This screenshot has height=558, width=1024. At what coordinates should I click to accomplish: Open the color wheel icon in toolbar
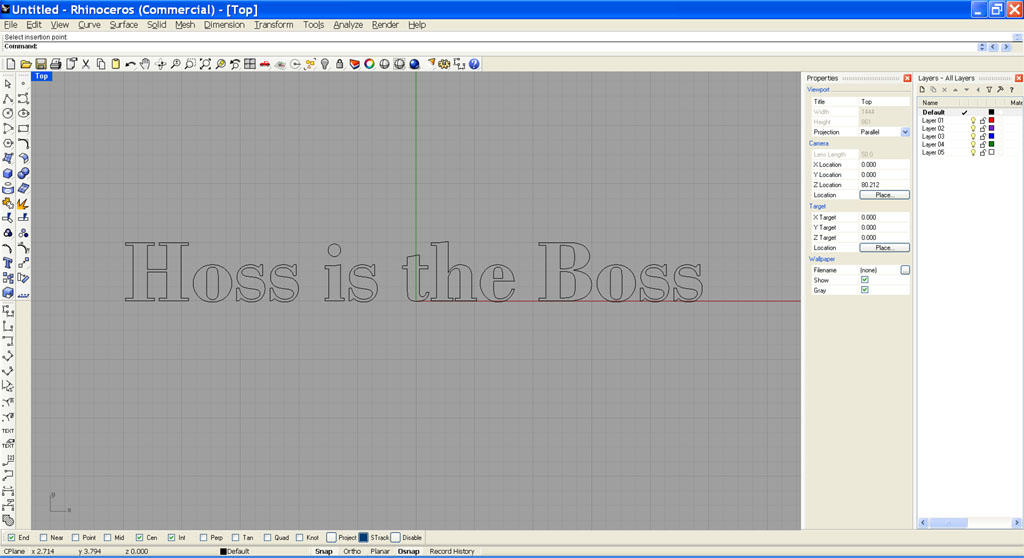pos(369,64)
